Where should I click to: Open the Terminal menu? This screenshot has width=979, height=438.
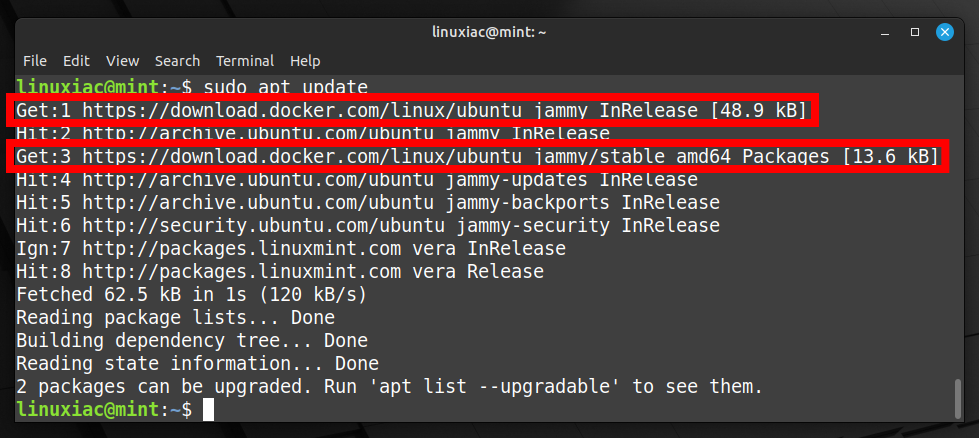pyautogui.click(x=245, y=61)
